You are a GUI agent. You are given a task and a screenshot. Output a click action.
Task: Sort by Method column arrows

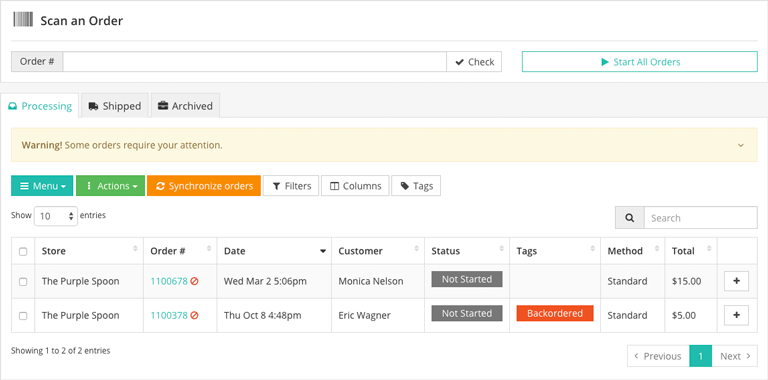[657, 249]
